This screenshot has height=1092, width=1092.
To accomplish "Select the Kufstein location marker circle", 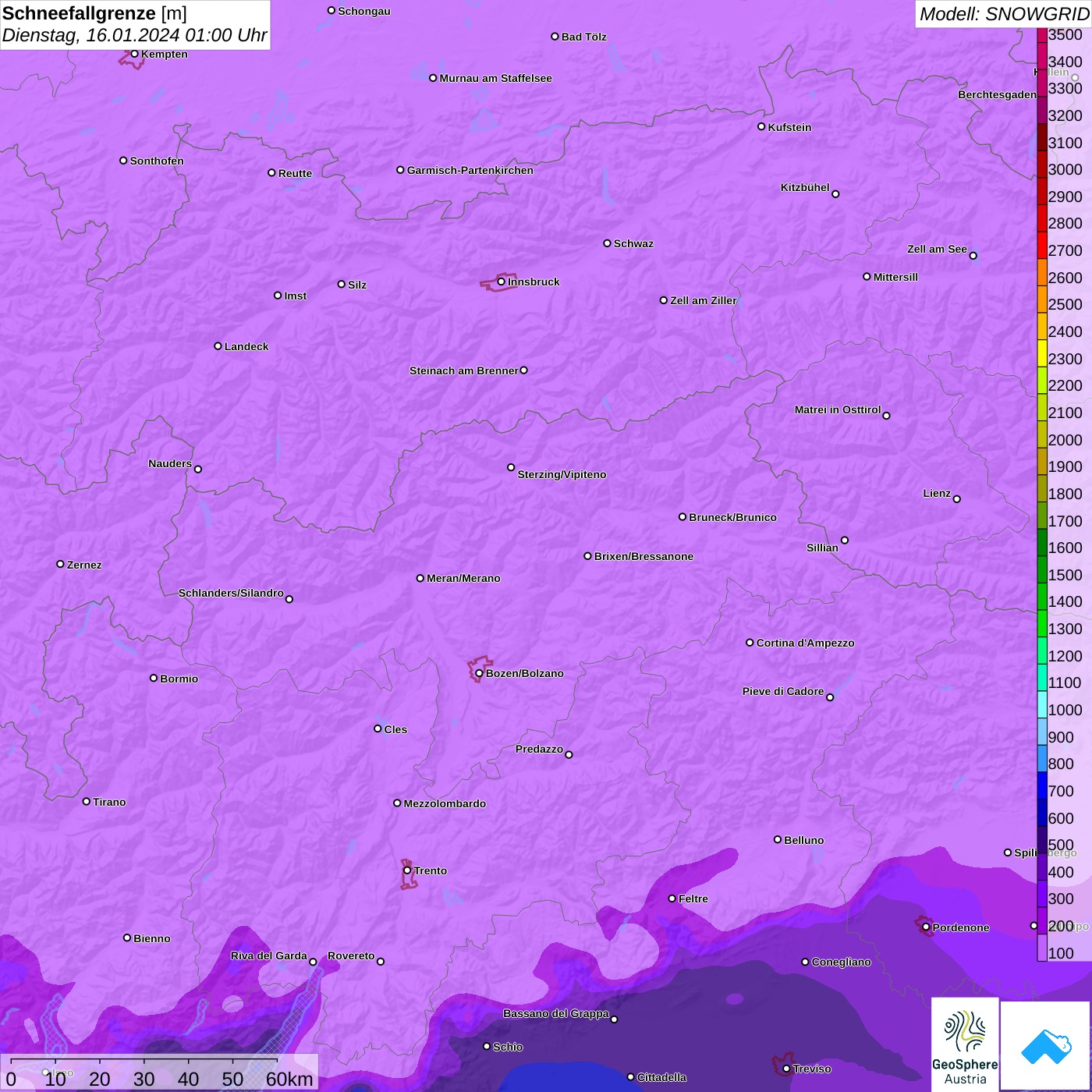I will (x=761, y=126).
